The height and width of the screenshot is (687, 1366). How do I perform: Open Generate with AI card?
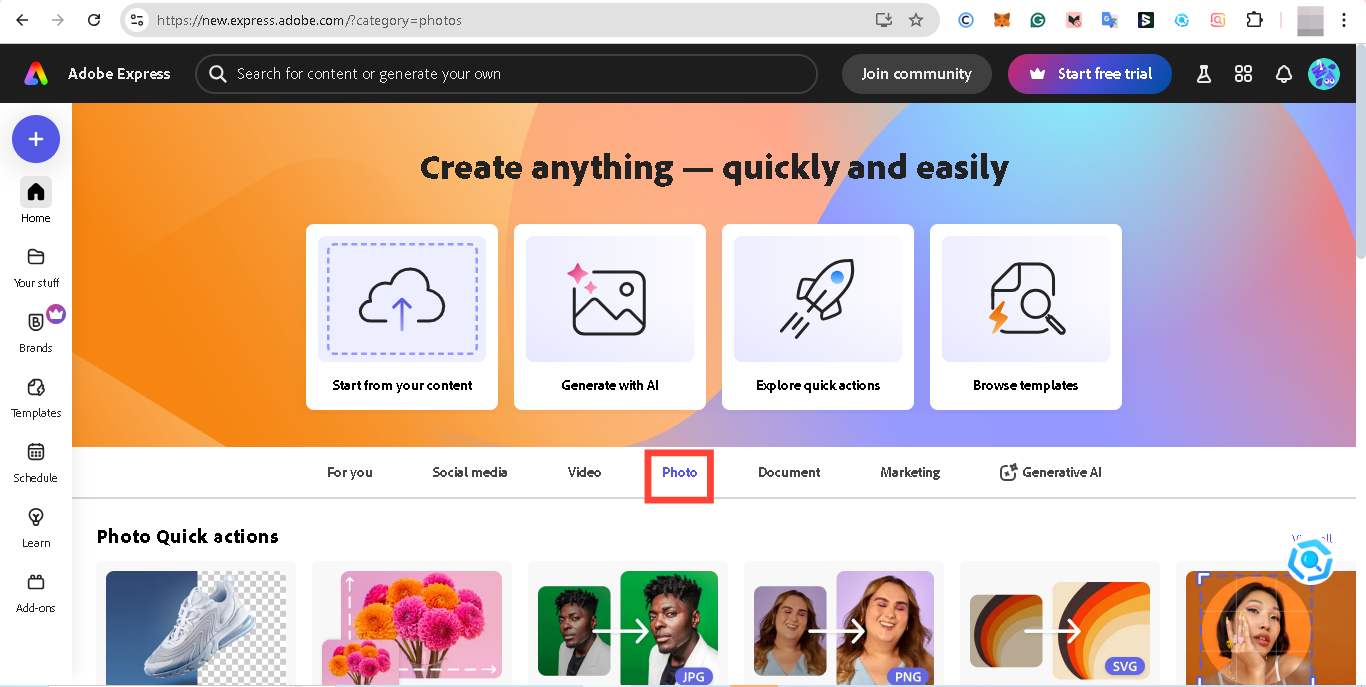point(610,317)
